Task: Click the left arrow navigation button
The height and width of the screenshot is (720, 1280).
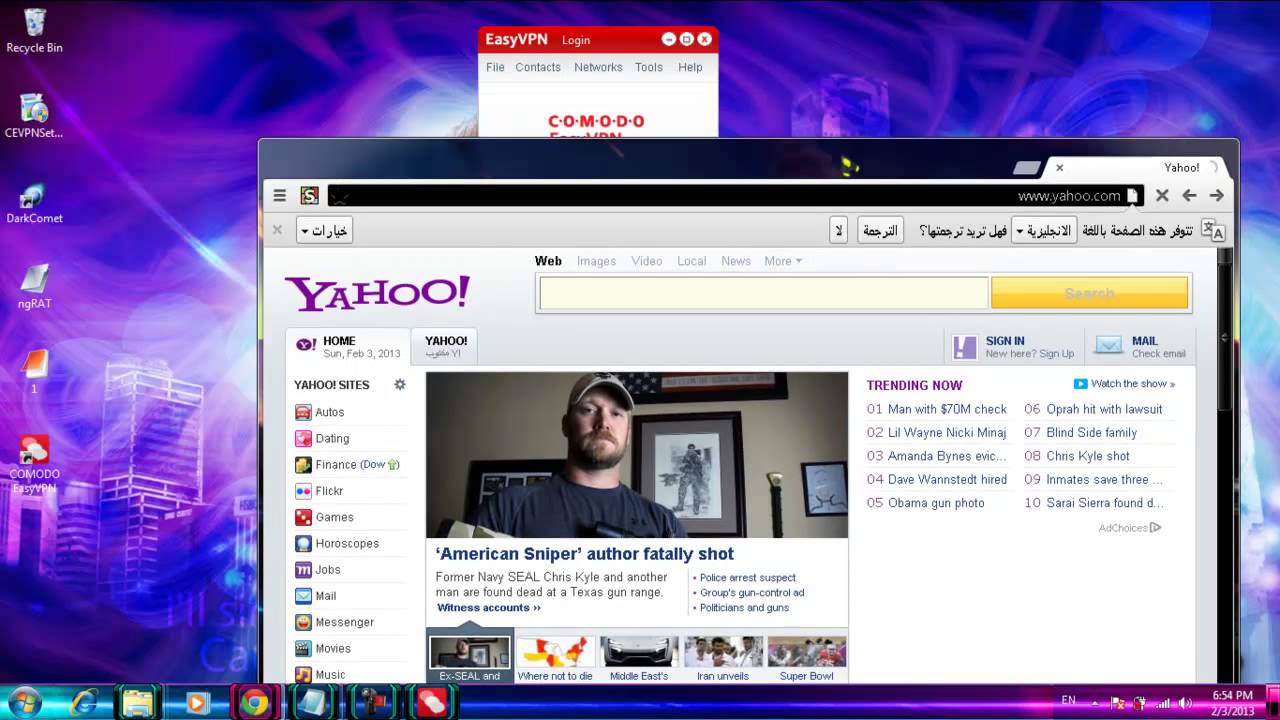Action: 1189,196
